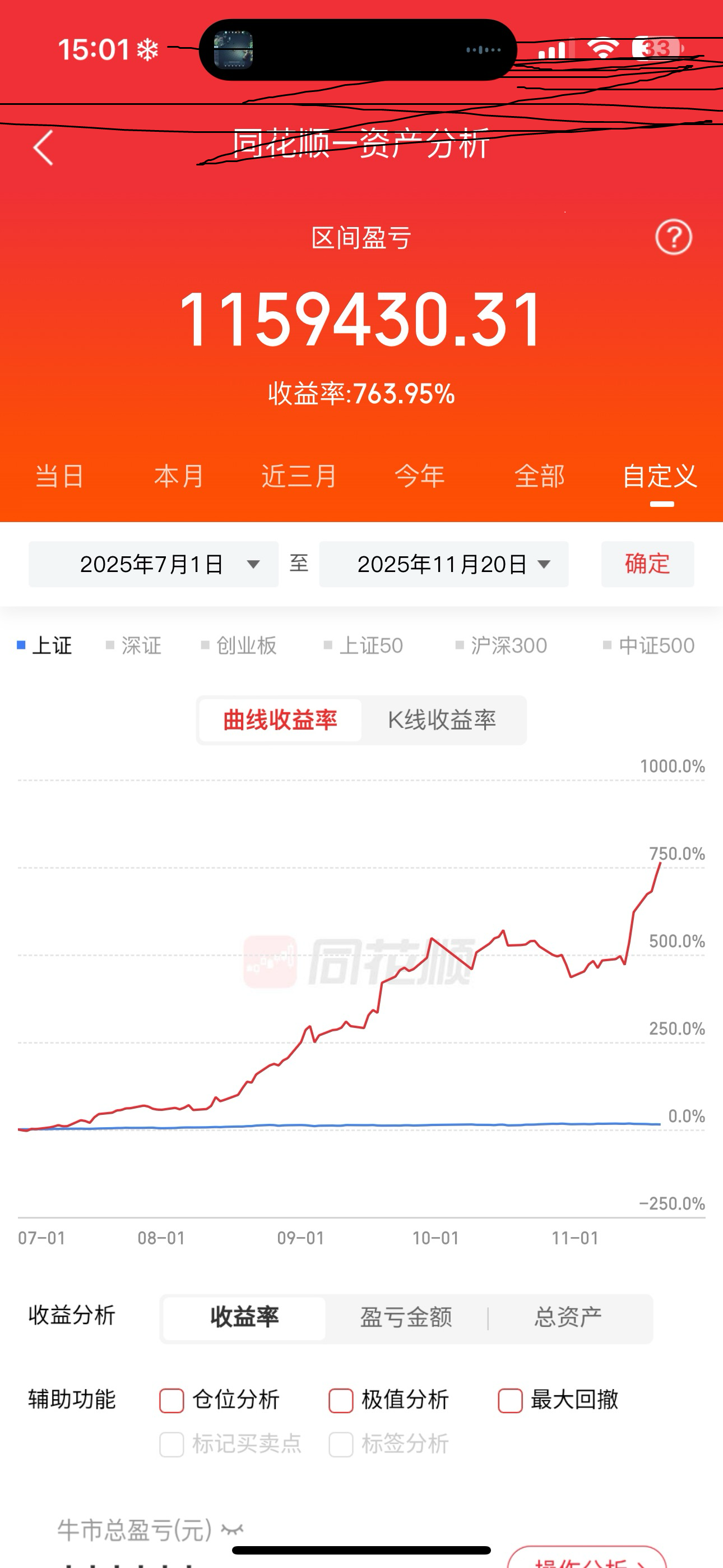Toggle the 上证 index legend
The height and width of the screenshot is (1568, 723).
pyautogui.click(x=44, y=645)
